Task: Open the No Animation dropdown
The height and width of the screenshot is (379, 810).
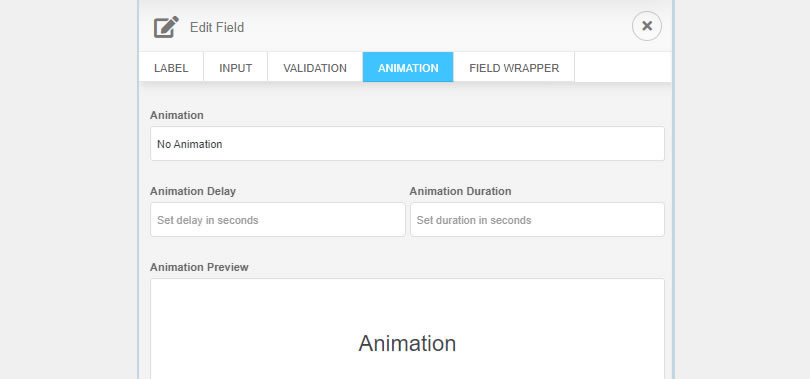Action: (x=407, y=144)
